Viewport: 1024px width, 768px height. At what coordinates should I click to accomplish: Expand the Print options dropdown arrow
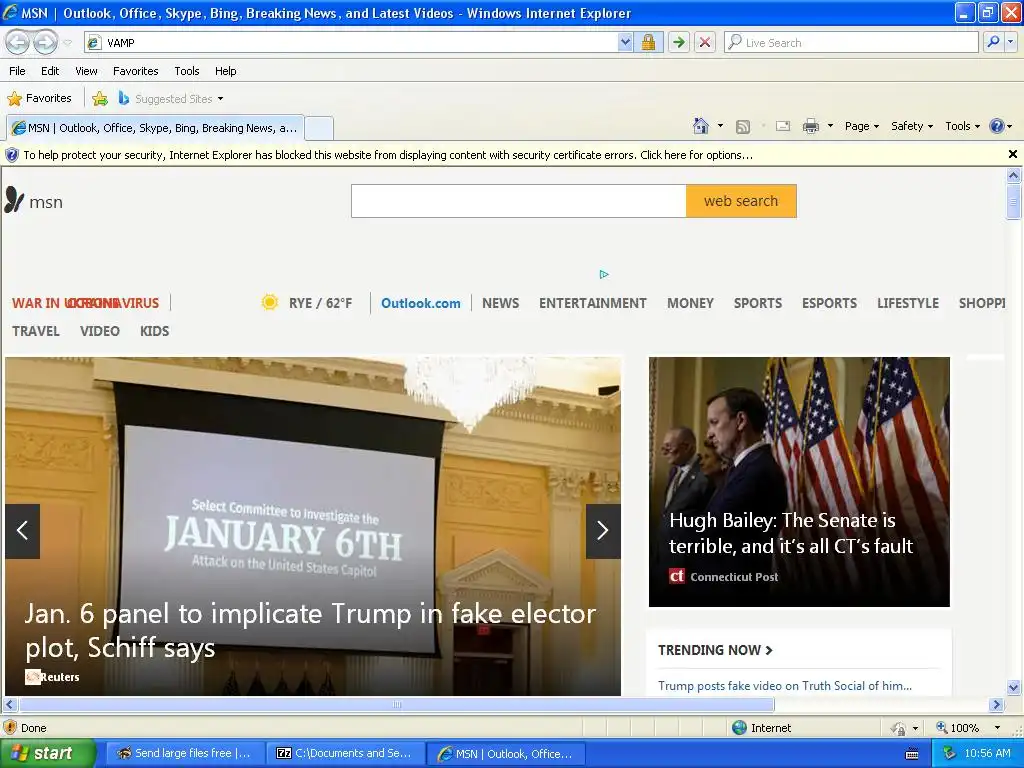(830, 126)
